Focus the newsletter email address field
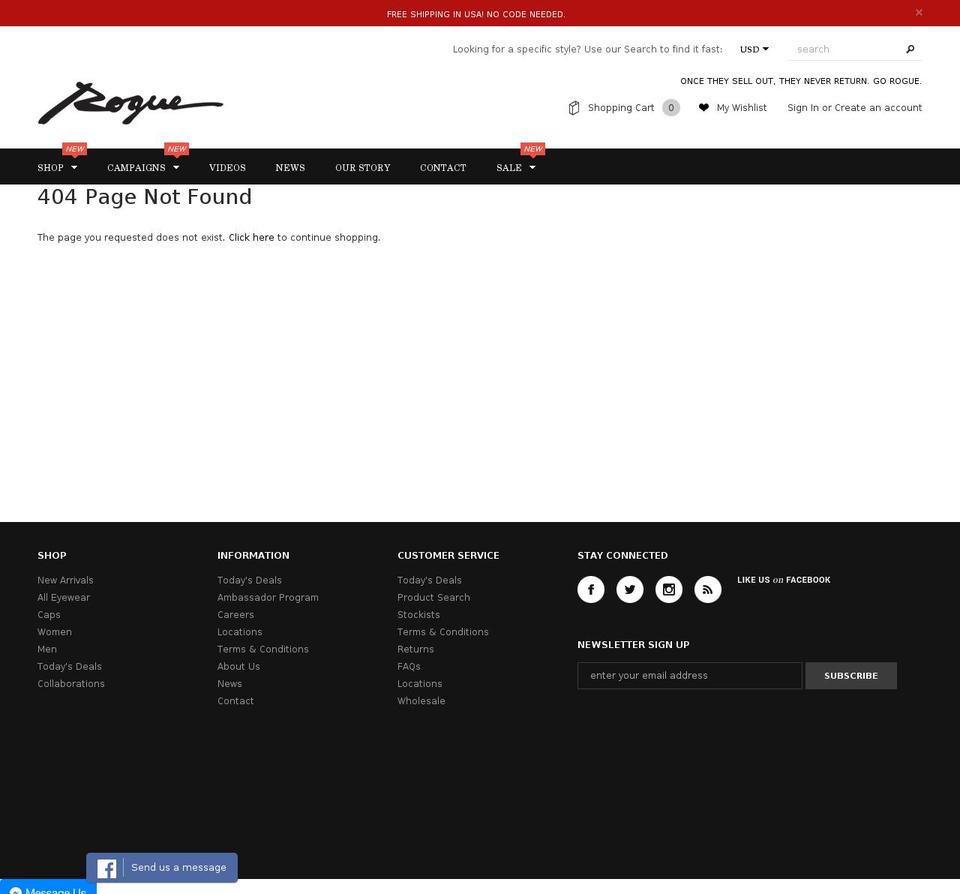This screenshot has width=960, height=894. tap(689, 675)
